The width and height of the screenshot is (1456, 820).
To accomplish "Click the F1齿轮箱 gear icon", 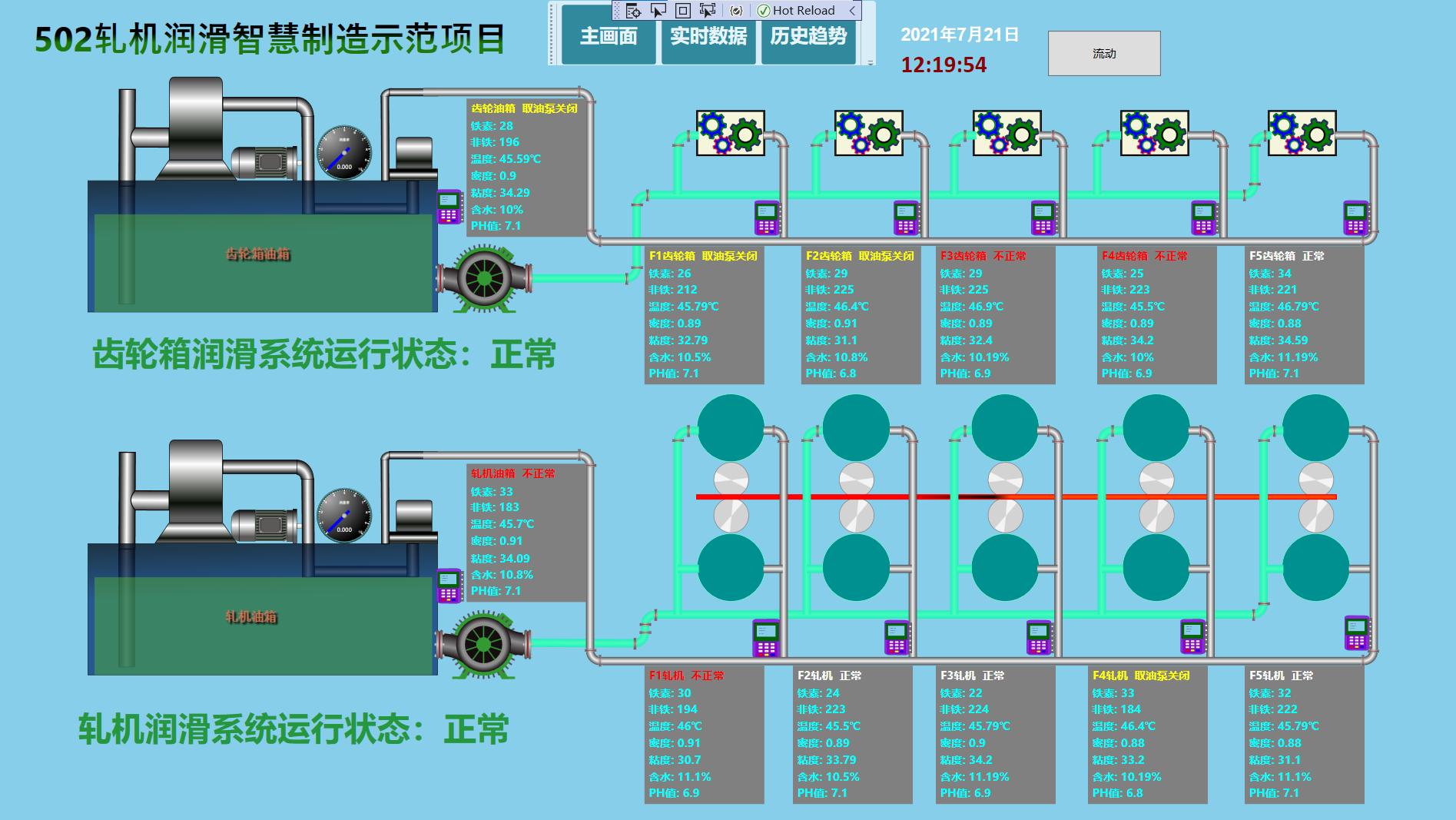I will point(731,133).
